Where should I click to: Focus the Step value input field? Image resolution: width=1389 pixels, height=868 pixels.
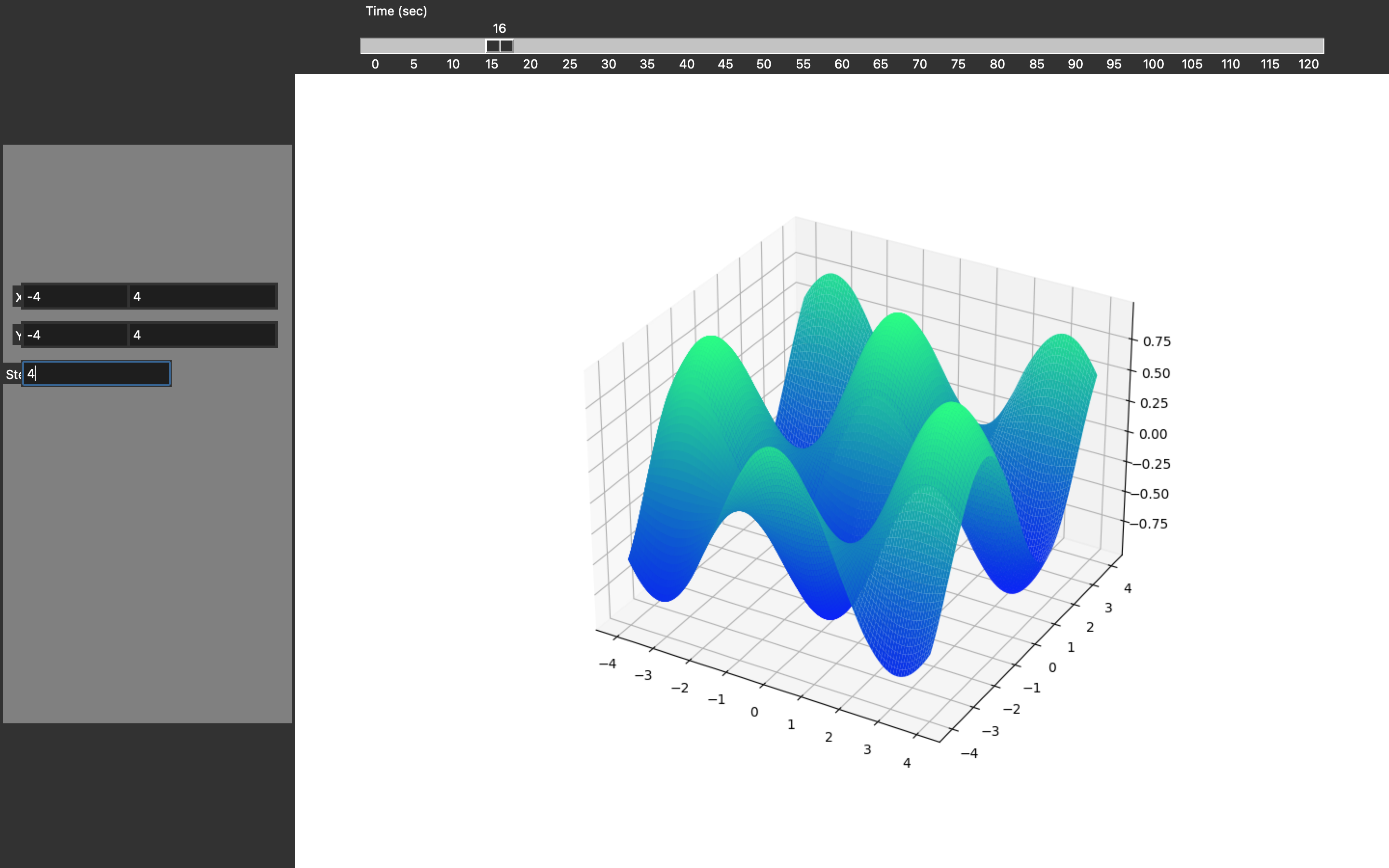point(96,374)
